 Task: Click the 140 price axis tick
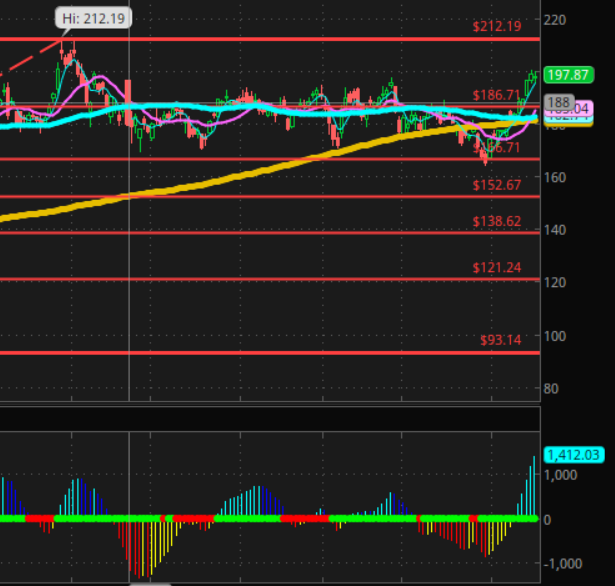coord(555,230)
